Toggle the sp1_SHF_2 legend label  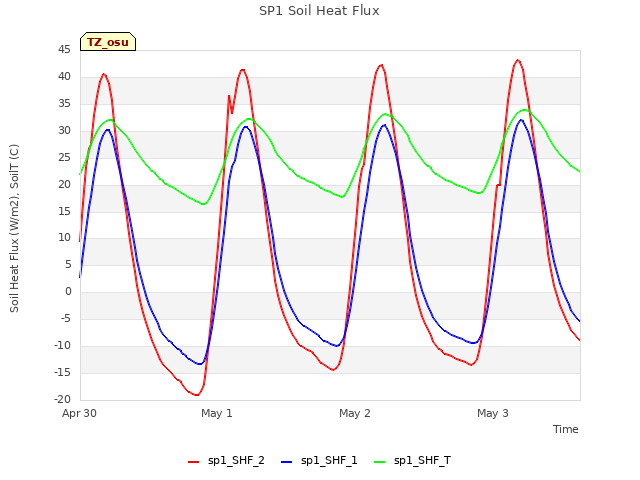236,460
